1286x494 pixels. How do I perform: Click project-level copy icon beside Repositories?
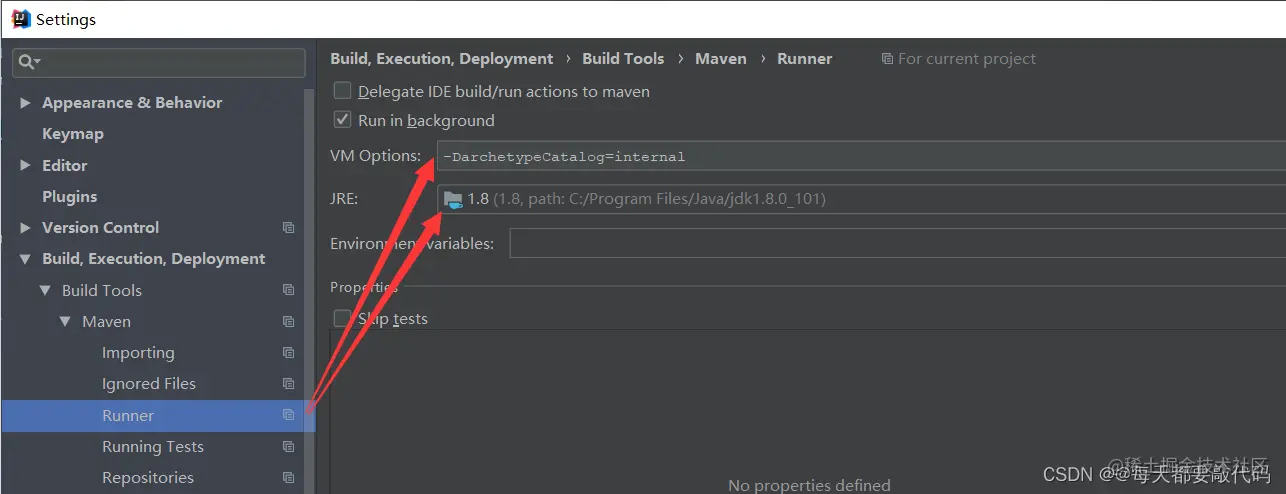[289, 478]
